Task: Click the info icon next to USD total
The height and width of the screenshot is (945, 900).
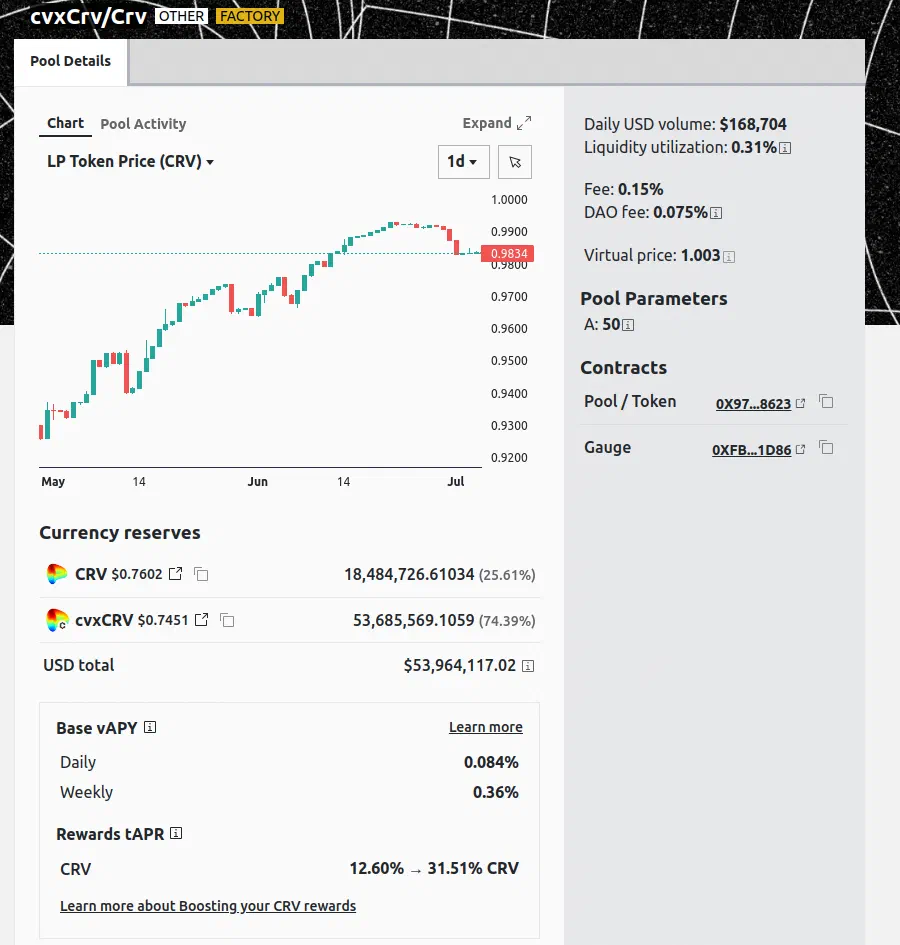Action: 528,666
